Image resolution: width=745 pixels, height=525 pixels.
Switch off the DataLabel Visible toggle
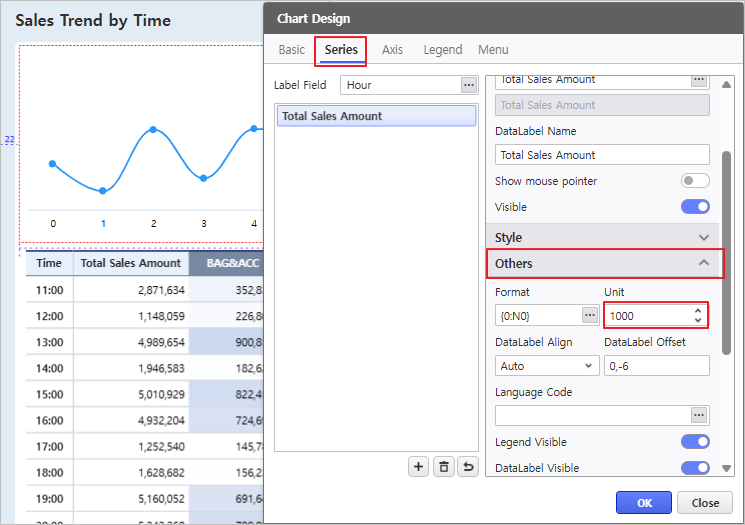[695, 468]
